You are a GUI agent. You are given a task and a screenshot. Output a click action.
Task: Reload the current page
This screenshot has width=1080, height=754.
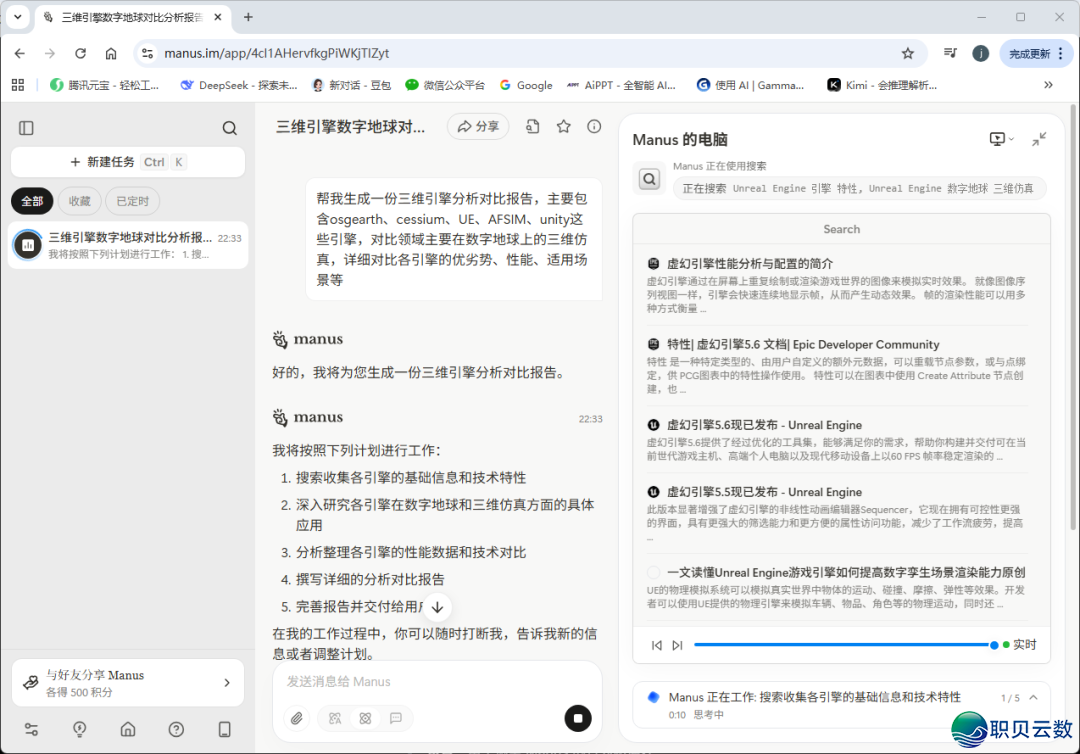pos(81,54)
